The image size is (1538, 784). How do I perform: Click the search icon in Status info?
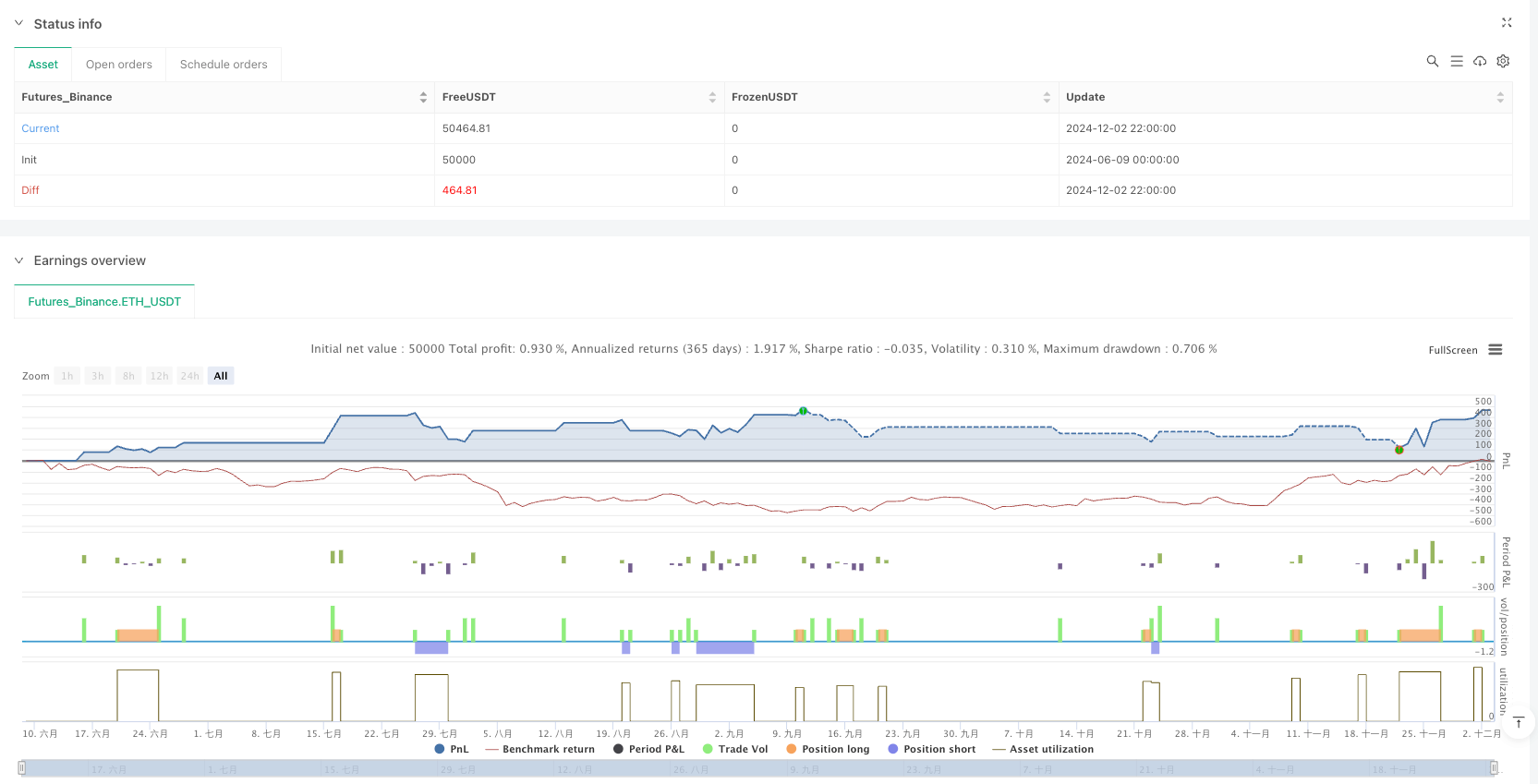pyautogui.click(x=1433, y=61)
